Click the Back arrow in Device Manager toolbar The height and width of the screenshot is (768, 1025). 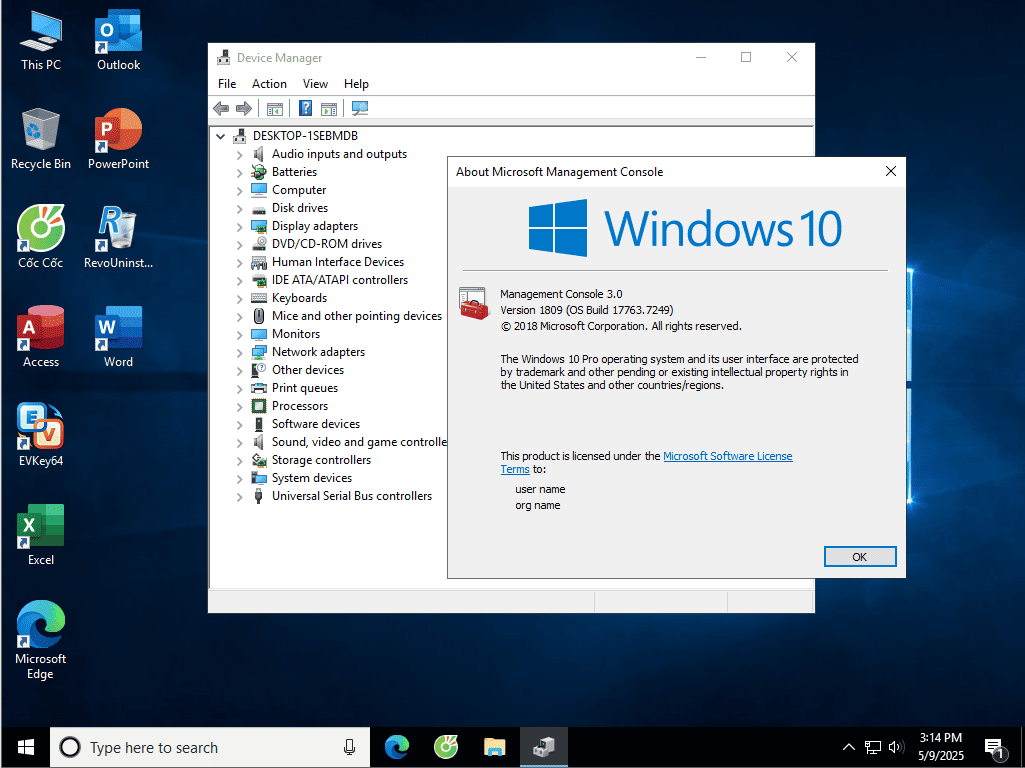pyautogui.click(x=222, y=109)
